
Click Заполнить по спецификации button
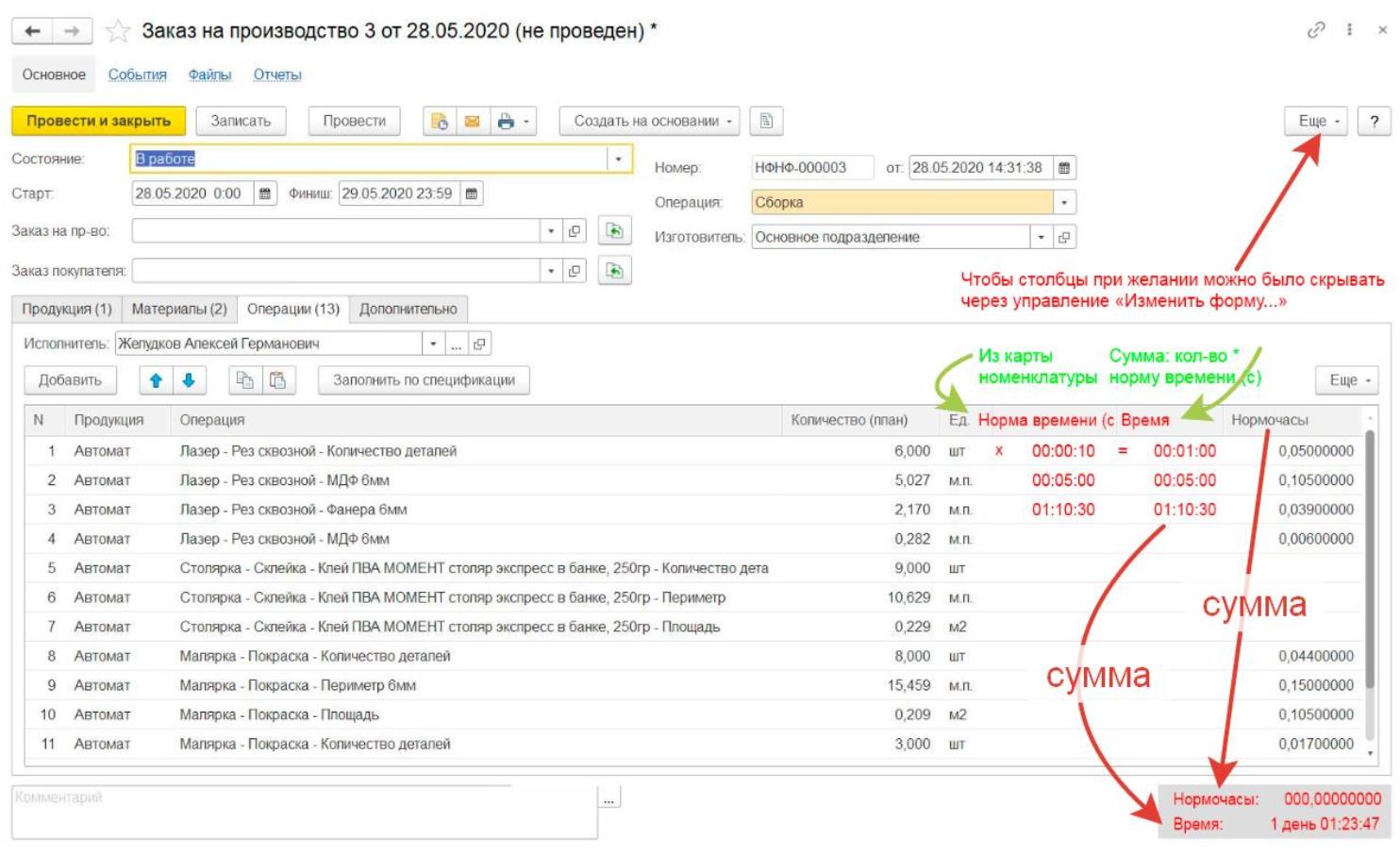click(424, 380)
